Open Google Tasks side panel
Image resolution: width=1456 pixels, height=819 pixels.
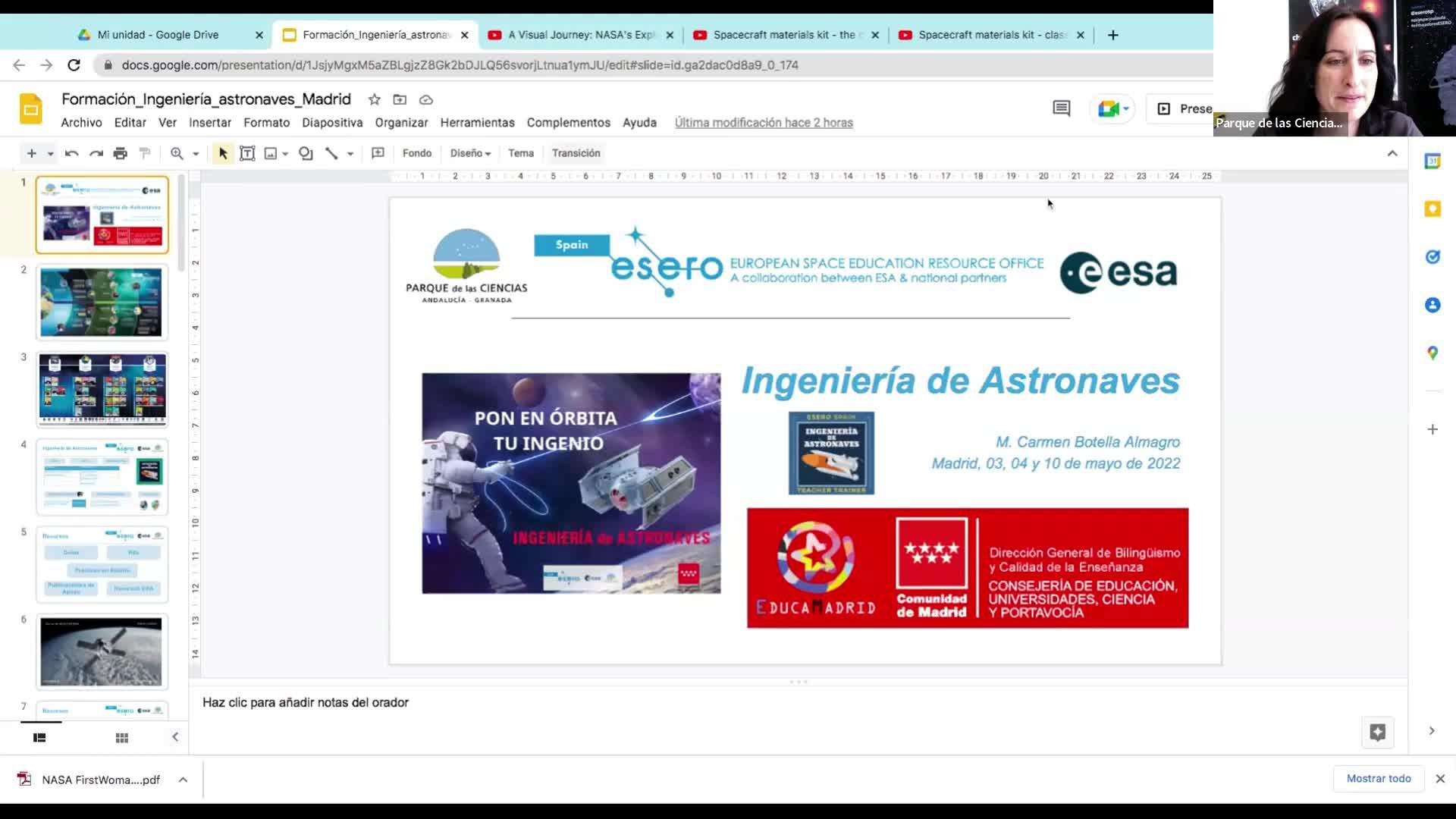pos(1432,257)
